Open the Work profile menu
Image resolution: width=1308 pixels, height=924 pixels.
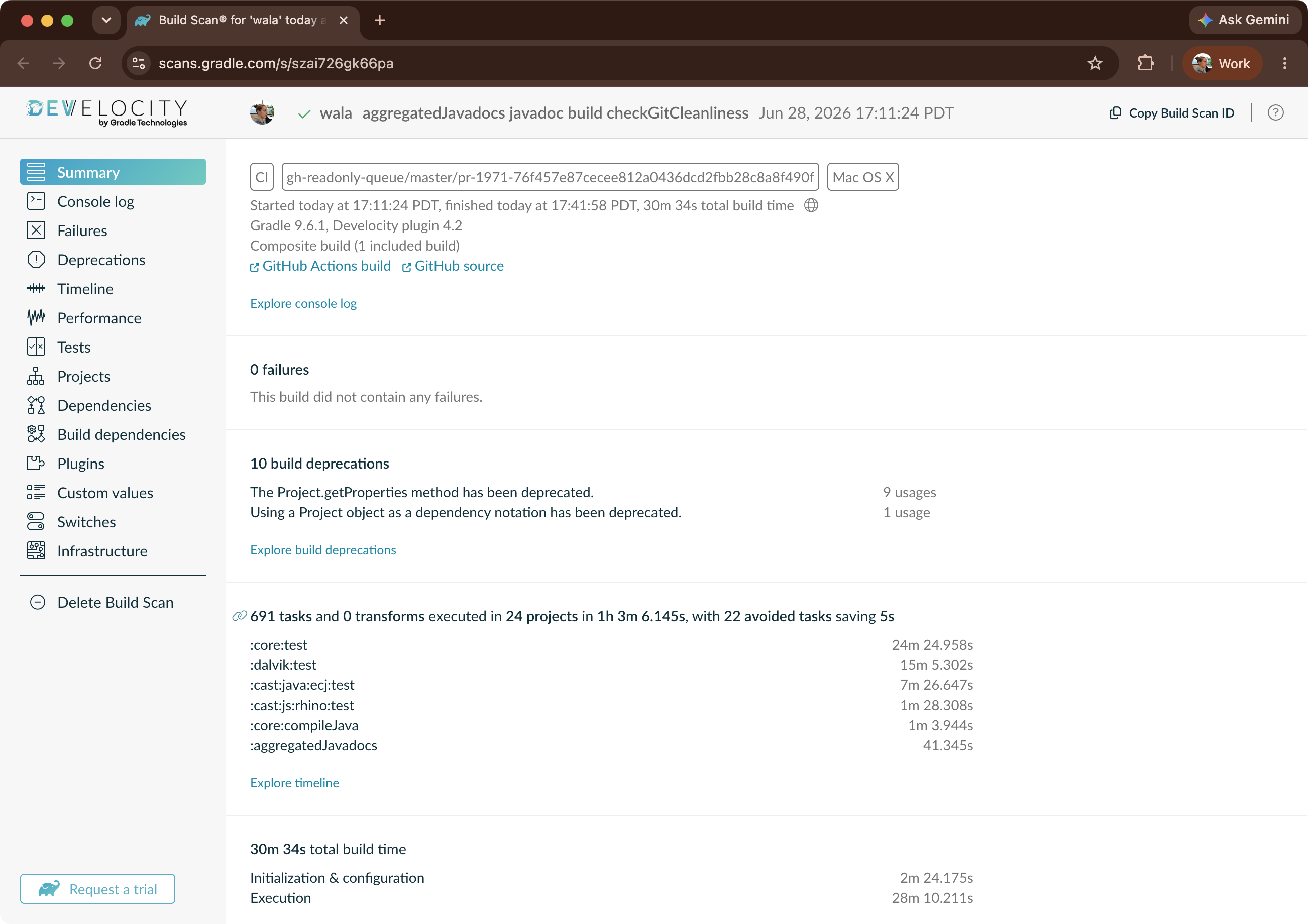pos(1222,63)
